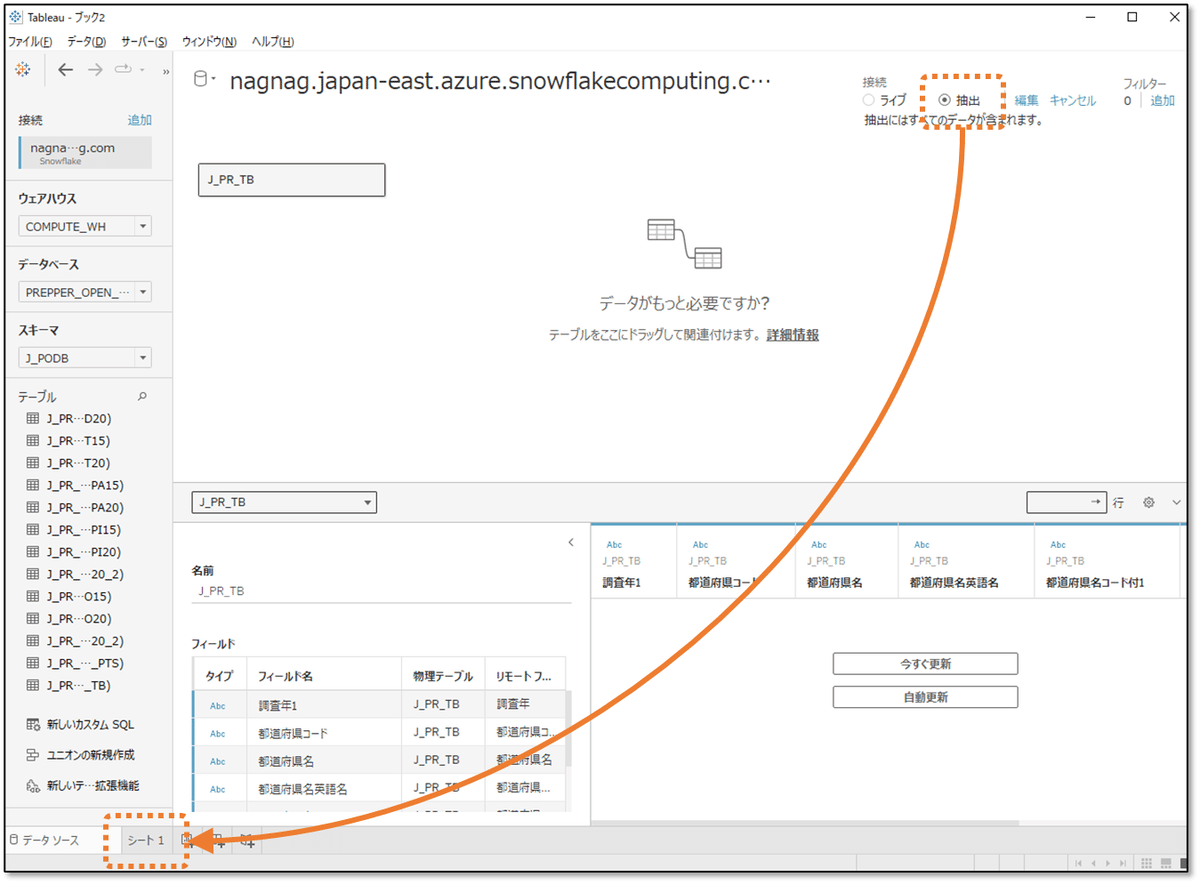Click the 名前 field containing J_PR_TB
Viewport: 1200px width, 884px height.
point(381,591)
